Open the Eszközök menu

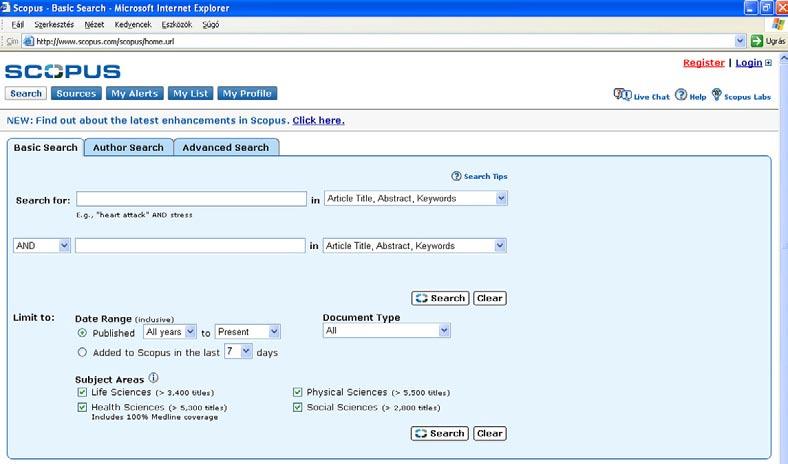[x=176, y=24]
